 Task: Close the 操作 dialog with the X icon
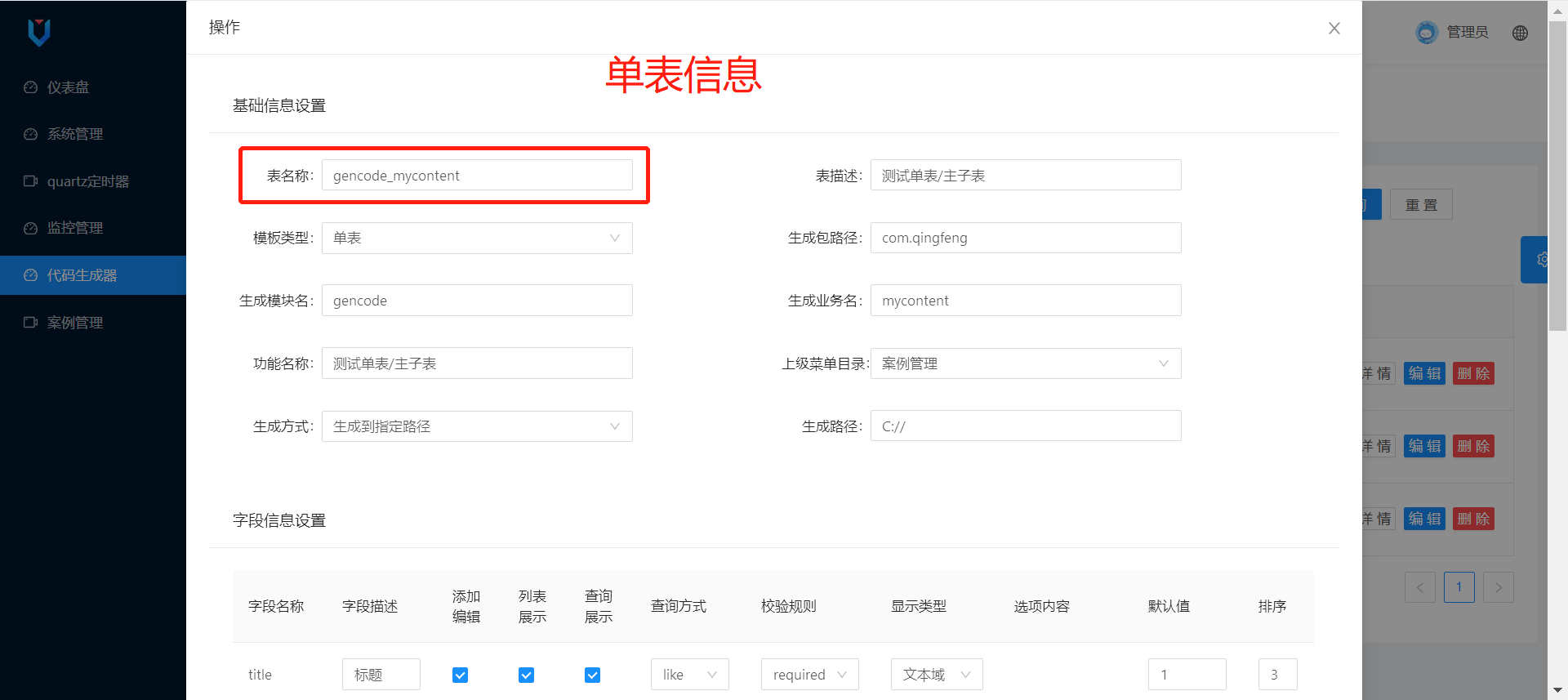(x=1334, y=29)
